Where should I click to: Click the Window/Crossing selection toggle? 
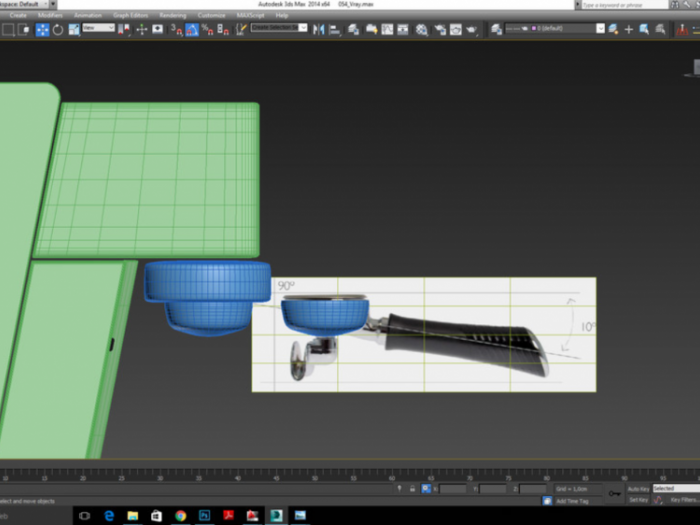click(x=25, y=30)
